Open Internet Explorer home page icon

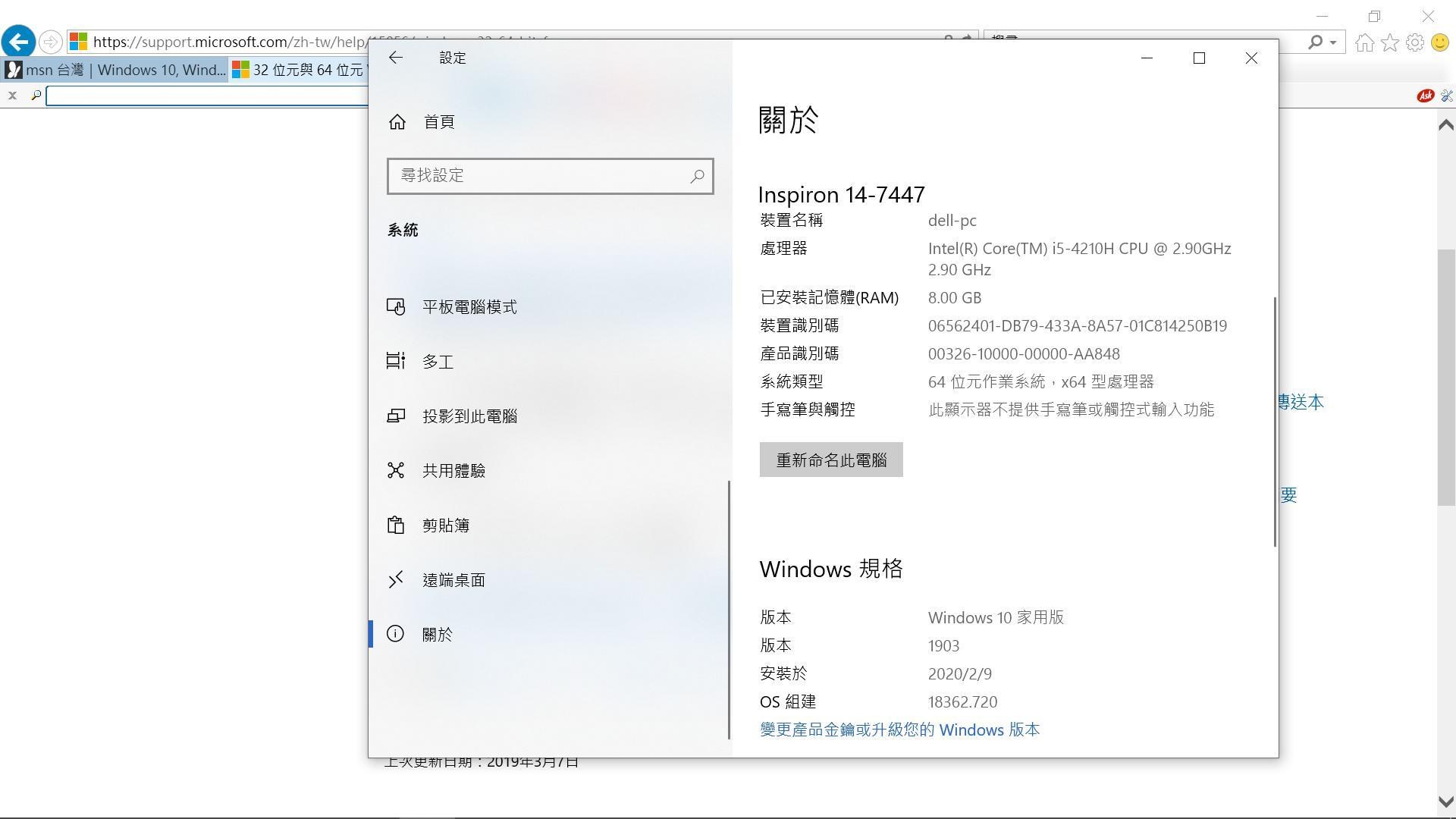point(1364,42)
